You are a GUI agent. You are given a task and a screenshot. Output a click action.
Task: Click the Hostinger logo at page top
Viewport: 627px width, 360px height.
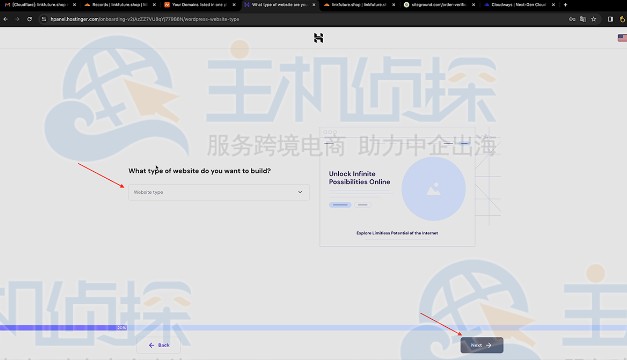pyautogui.click(x=318, y=38)
